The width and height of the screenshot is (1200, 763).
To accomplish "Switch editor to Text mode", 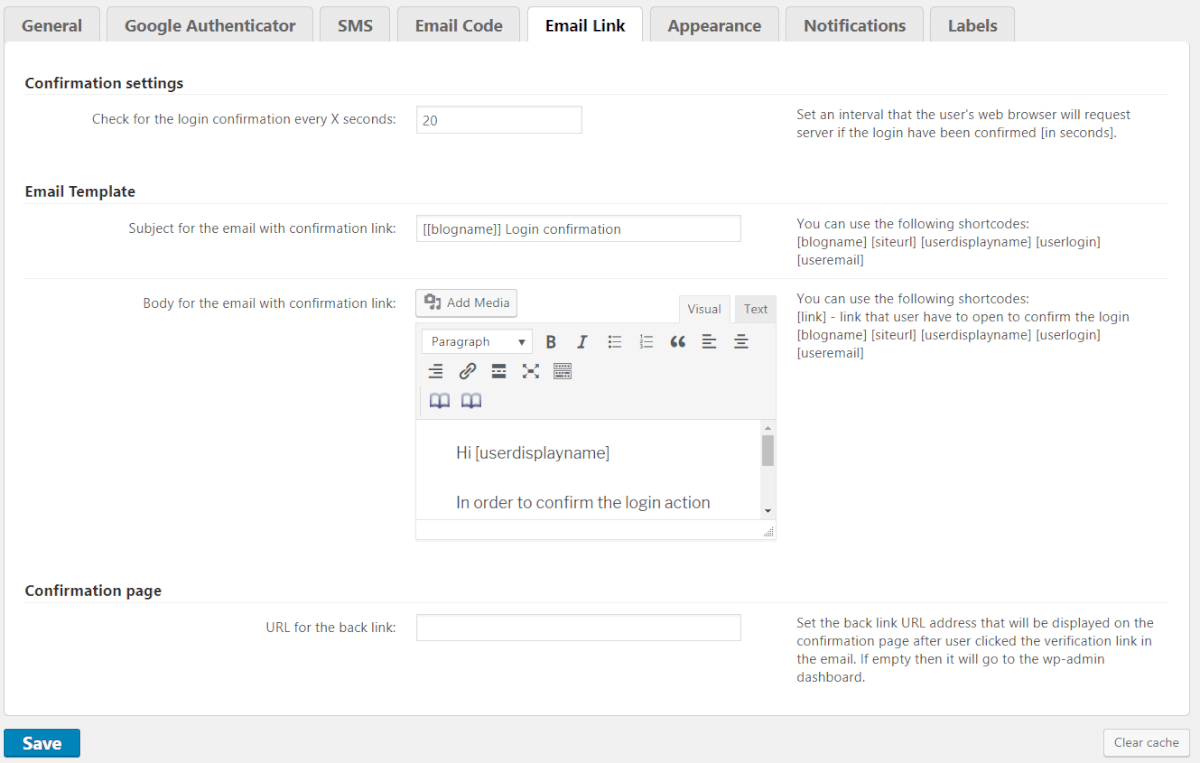I will pos(755,309).
